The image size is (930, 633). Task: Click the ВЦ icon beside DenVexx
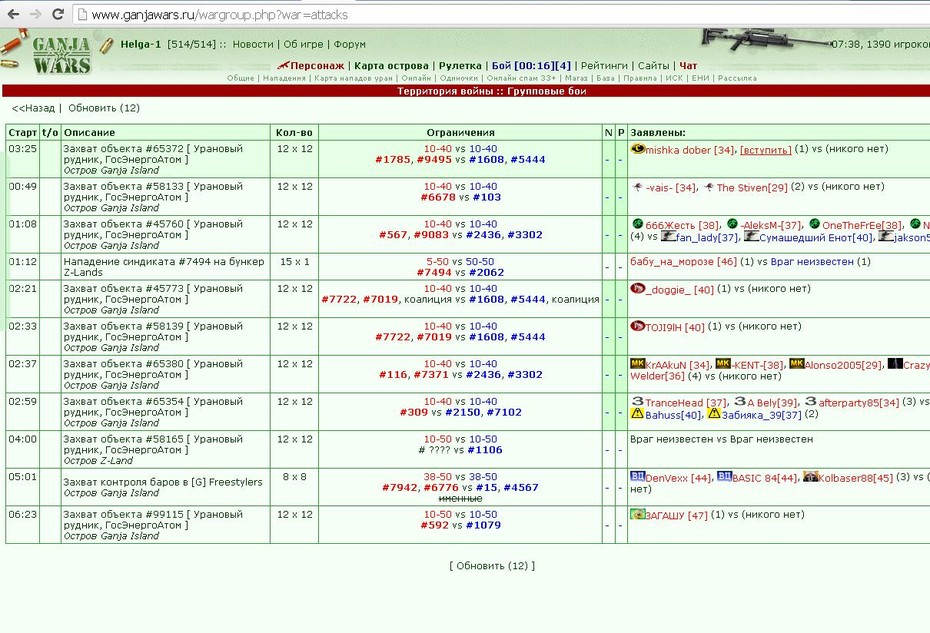(x=638, y=476)
